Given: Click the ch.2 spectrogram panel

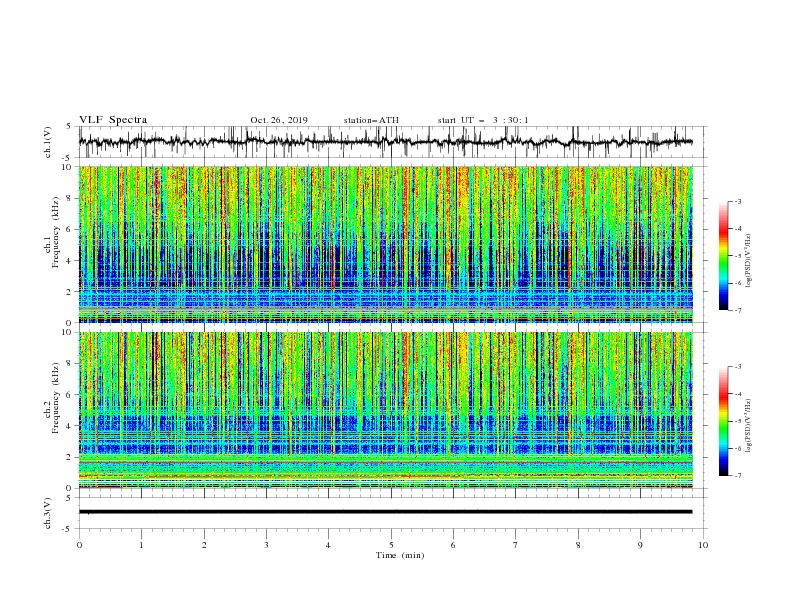Looking at the screenshot, I should click(x=385, y=410).
